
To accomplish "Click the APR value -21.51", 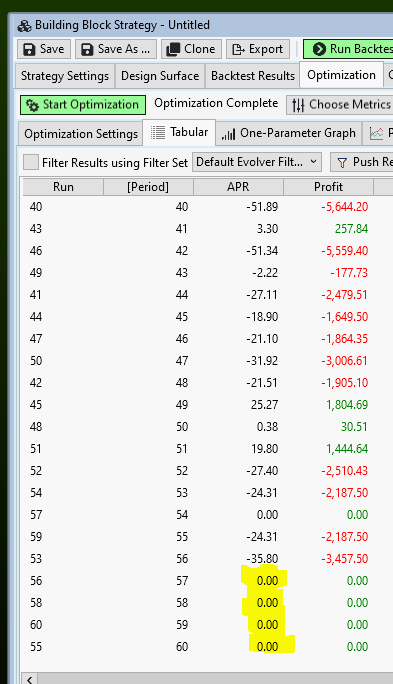I will 262,383.
